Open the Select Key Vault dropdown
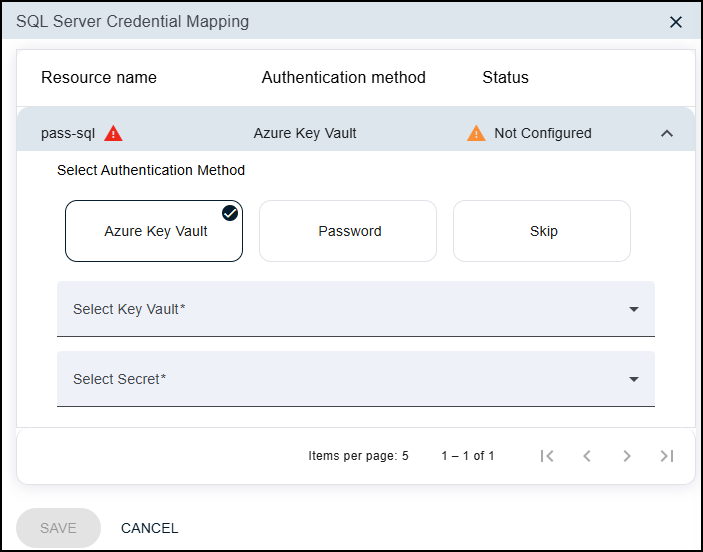This screenshot has width=703, height=552. (x=356, y=309)
